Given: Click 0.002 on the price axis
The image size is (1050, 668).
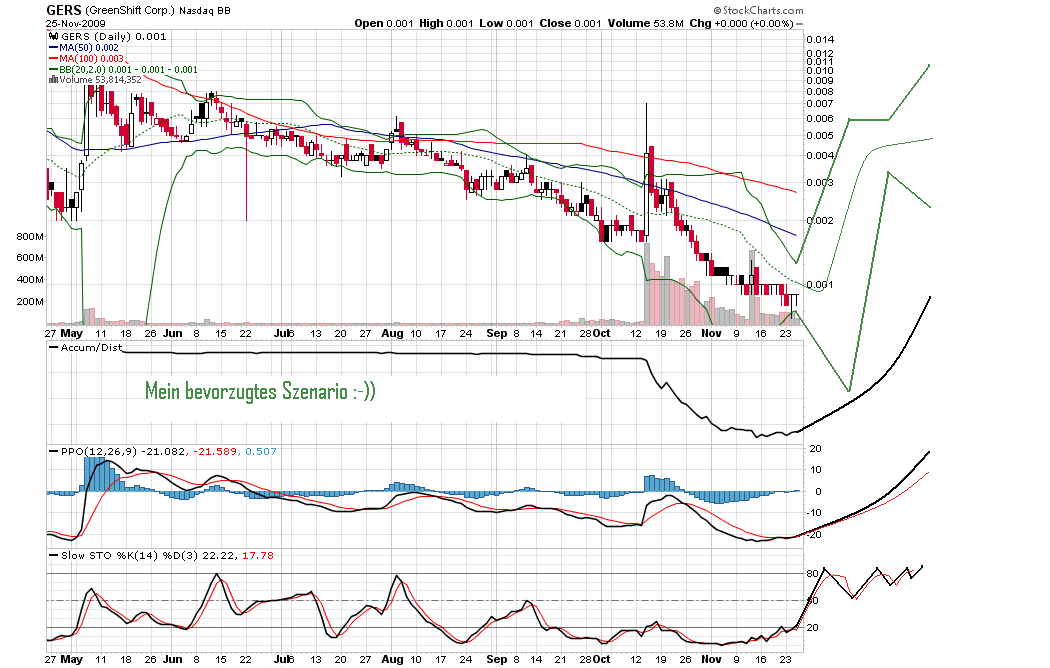Looking at the screenshot, I should coord(820,220).
